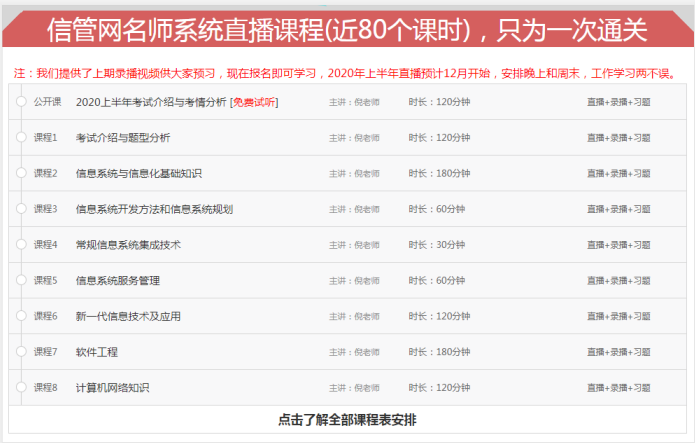Select the circle marker for 课程2

click(19, 173)
